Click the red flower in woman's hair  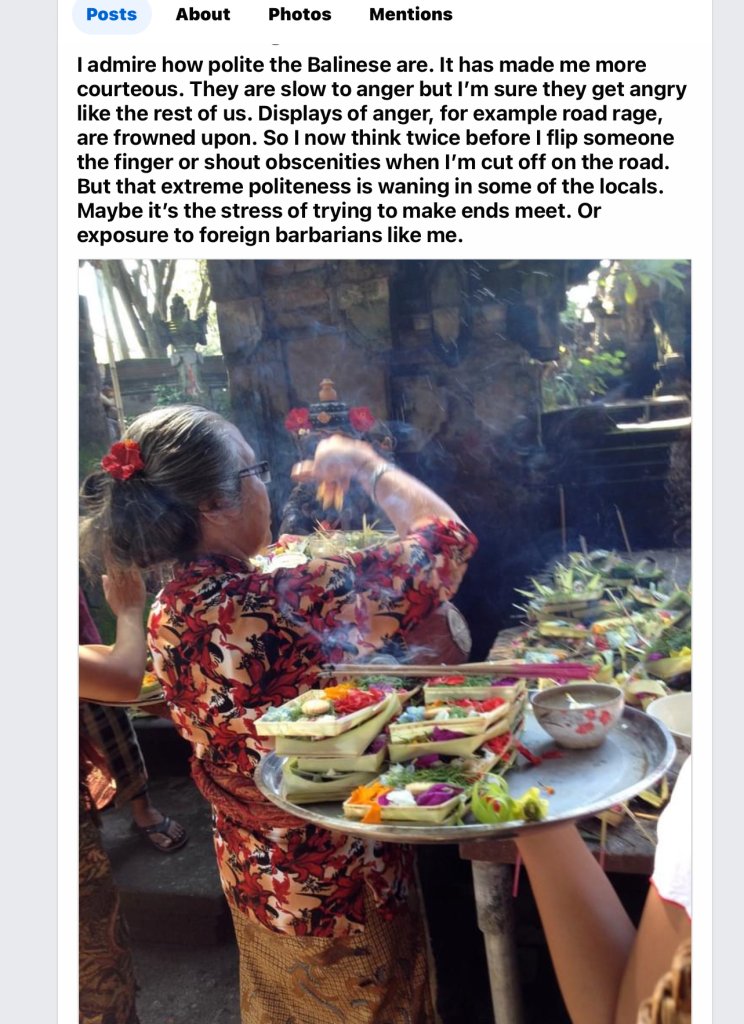click(122, 459)
